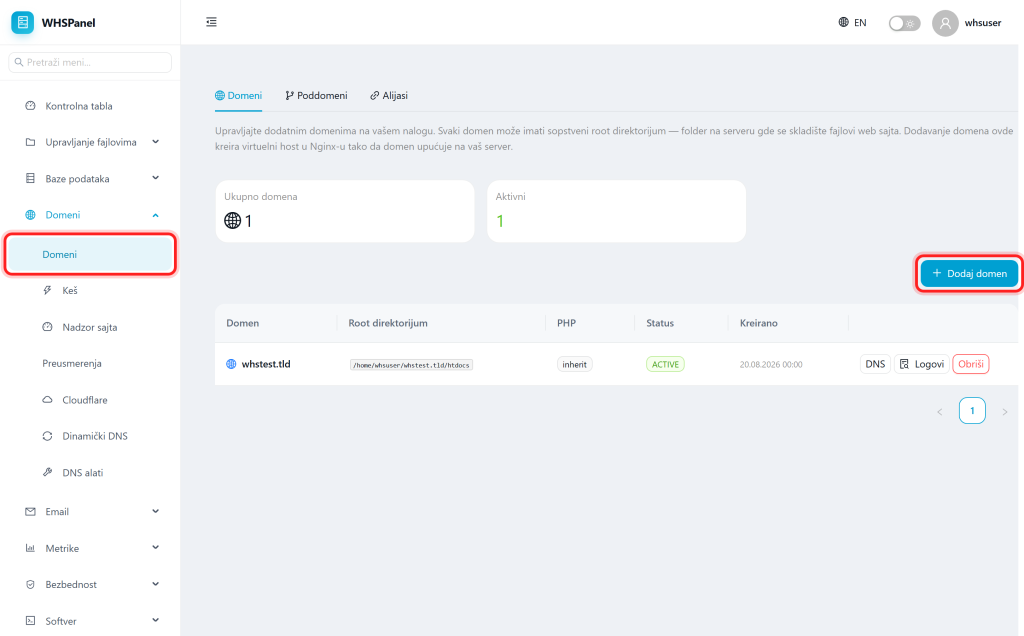
Task: Expand the Softver menu chevron
Action: (x=155, y=621)
